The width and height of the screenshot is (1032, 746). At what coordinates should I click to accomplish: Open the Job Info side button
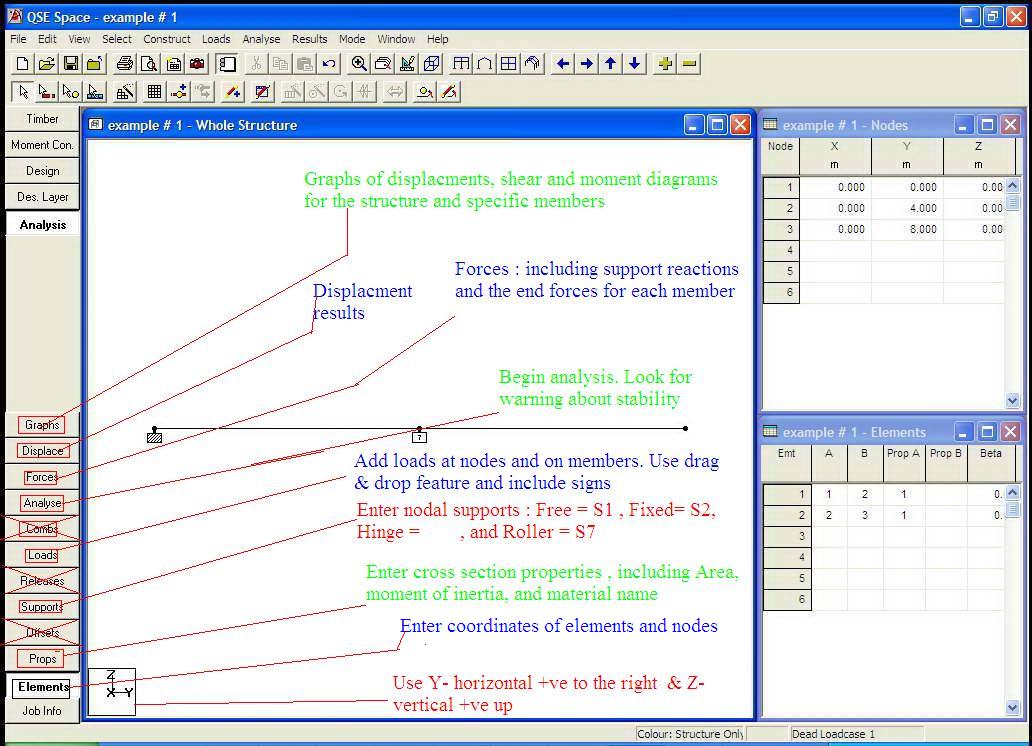[42, 711]
